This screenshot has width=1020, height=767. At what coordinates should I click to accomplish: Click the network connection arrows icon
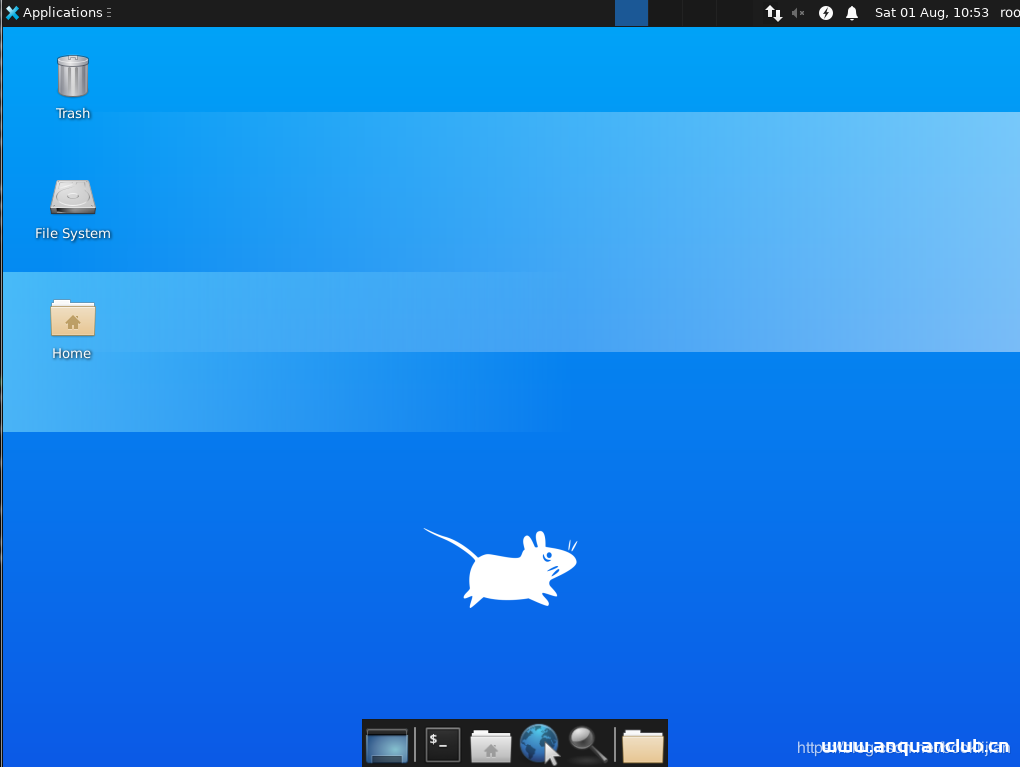click(773, 13)
